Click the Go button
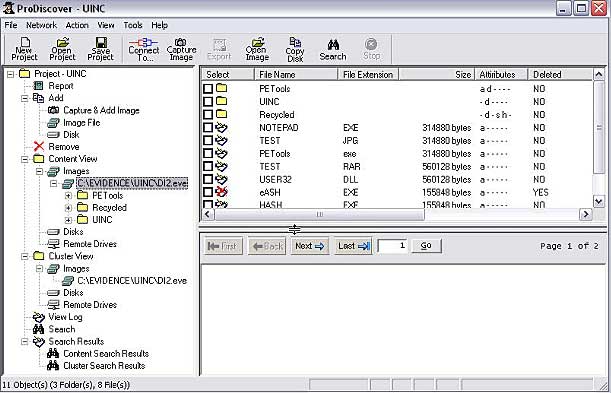Screen dimensions: 611x393 click(x=426, y=246)
